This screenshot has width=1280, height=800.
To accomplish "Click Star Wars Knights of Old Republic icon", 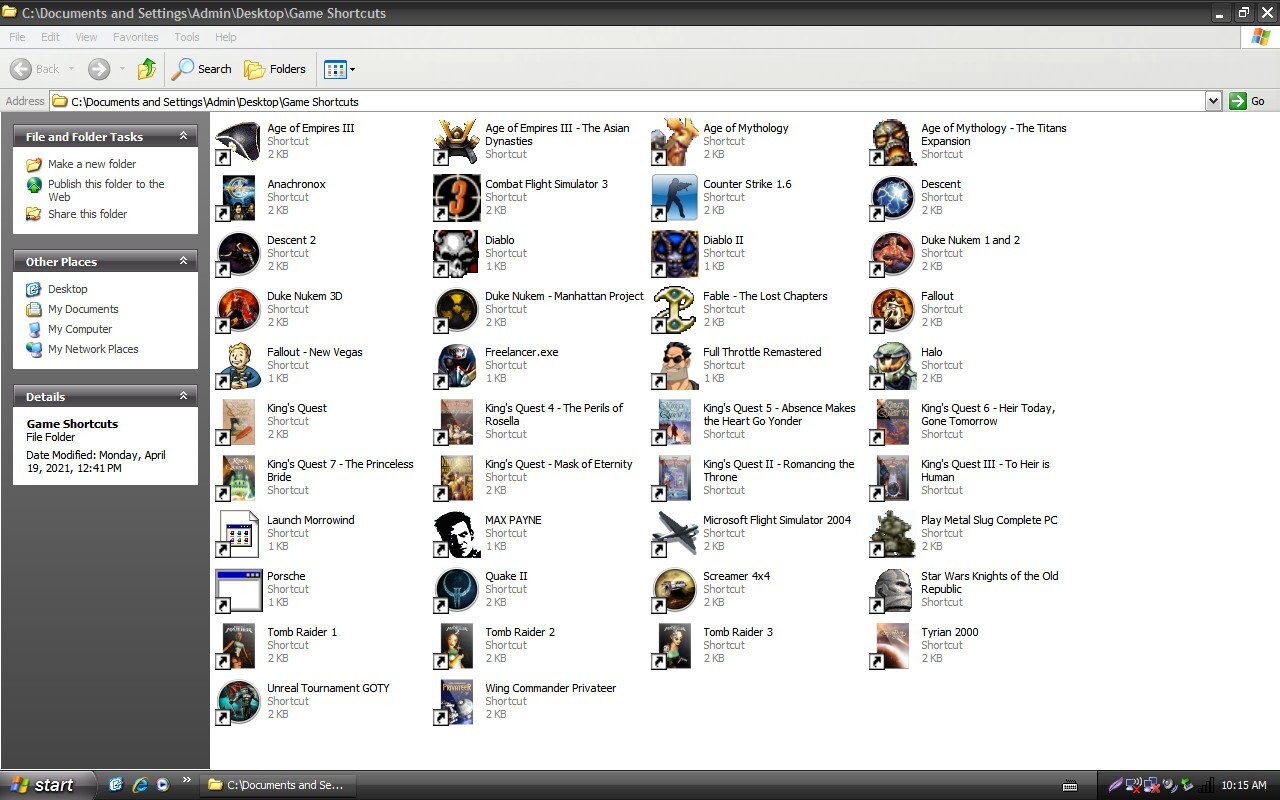I will (892, 590).
